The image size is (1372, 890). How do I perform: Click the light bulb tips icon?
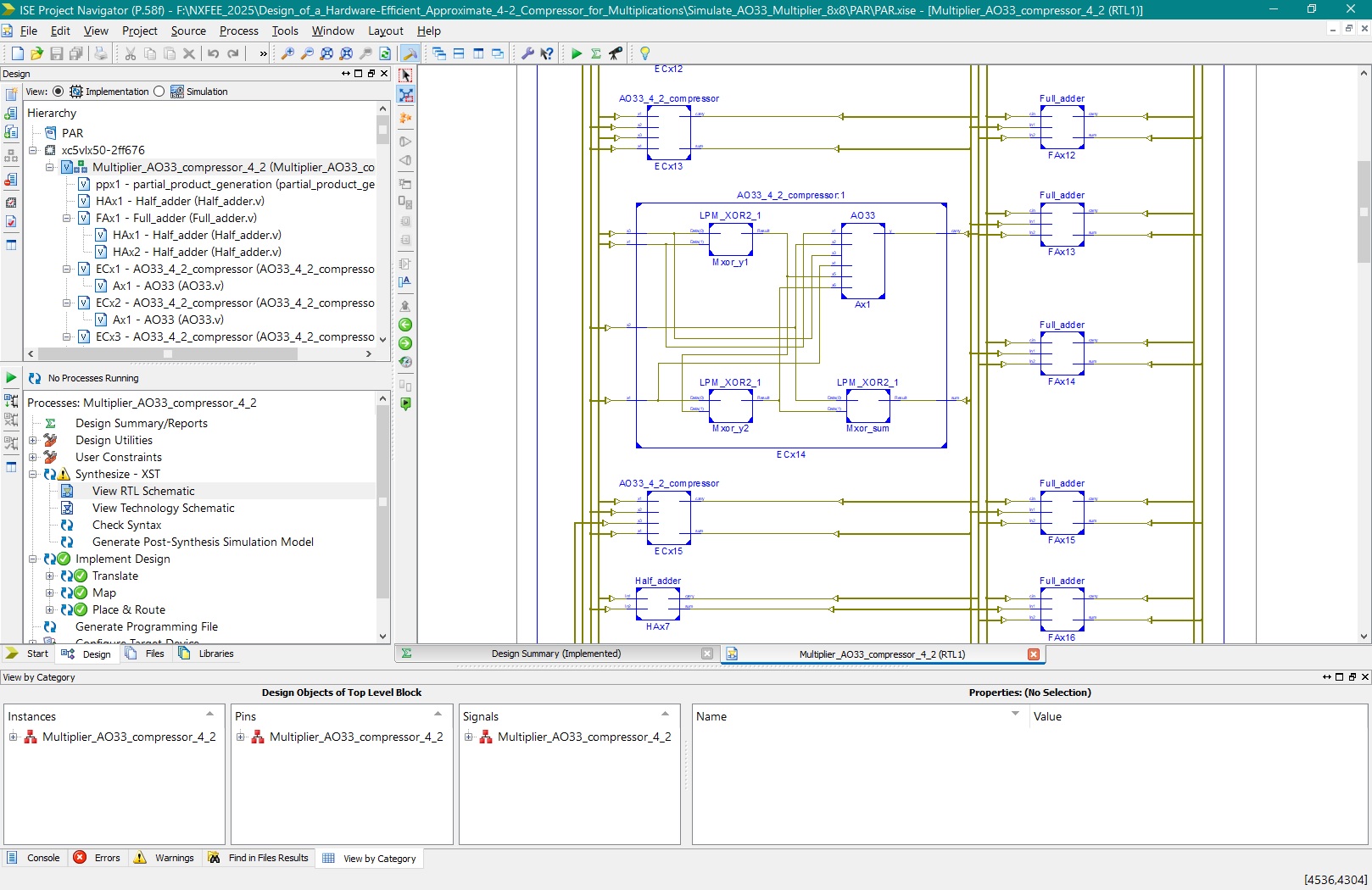pos(644,53)
